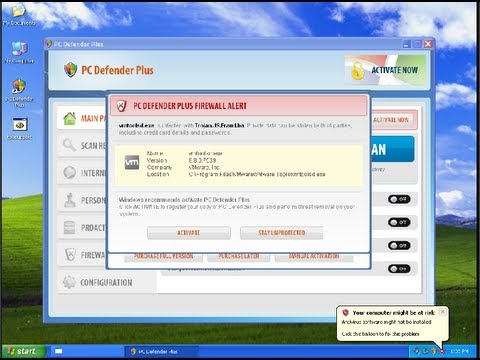
Task: Click the Stay Unprotected button
Action: coord(282,233)
